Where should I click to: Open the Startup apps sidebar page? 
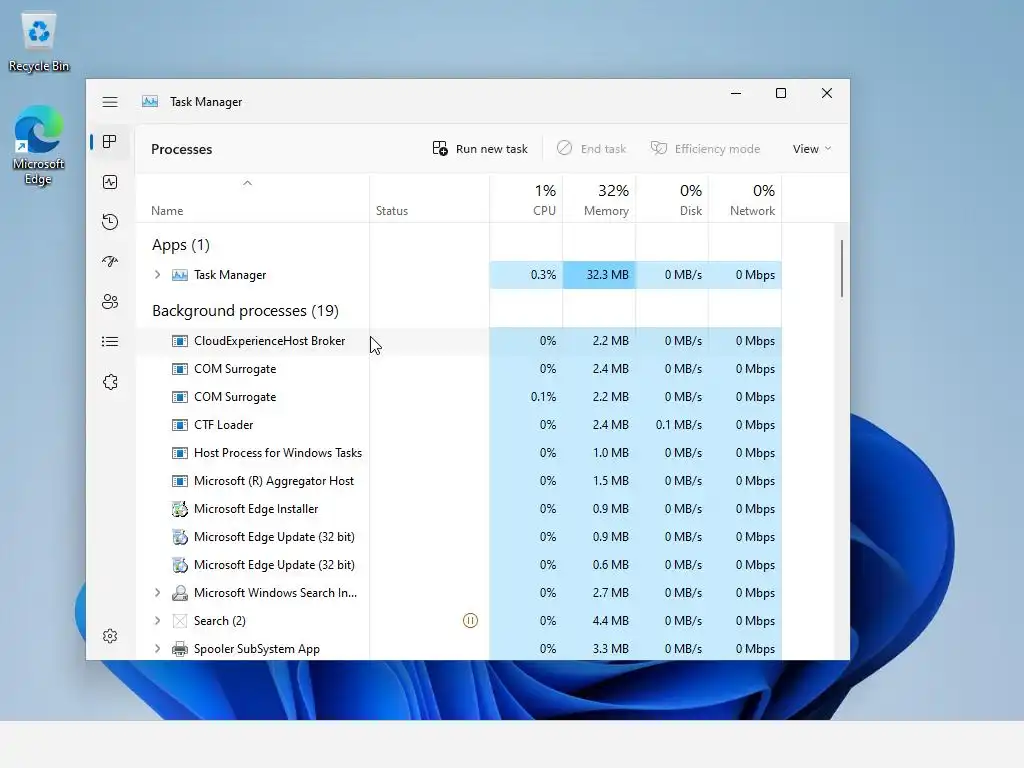tap(110, 262)
